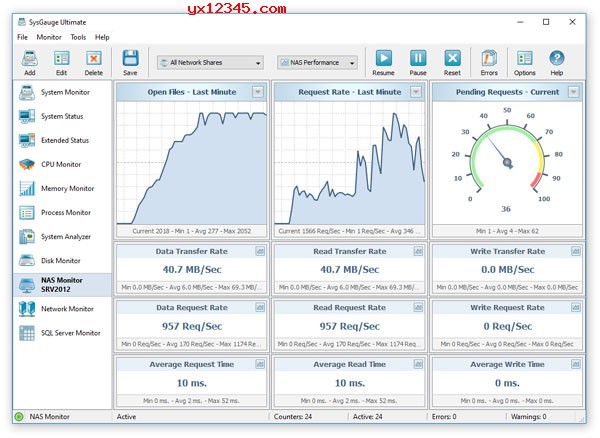600x438 pixels.
Task: Open the Tools menu
Action: [x=78, y=37]
